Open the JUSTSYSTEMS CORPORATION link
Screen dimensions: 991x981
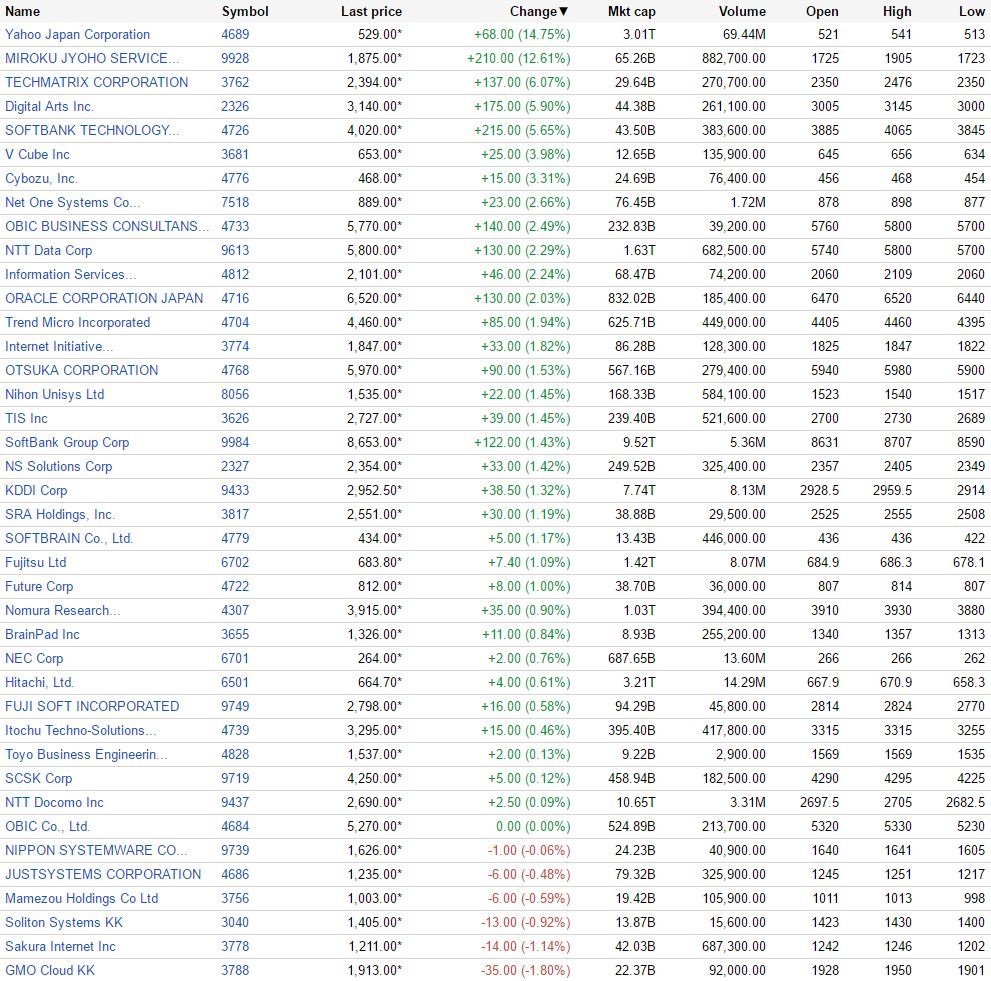click(102, 875)
